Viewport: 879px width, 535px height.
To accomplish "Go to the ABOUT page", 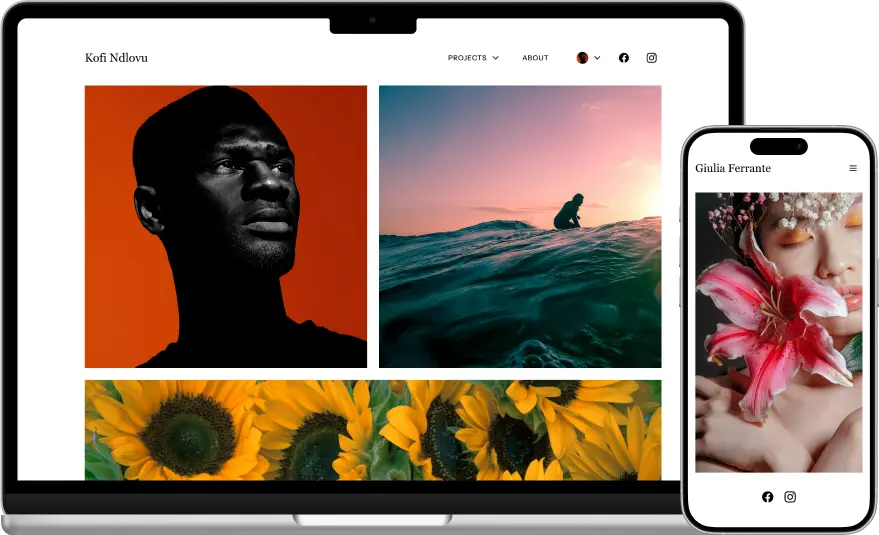I will (535, 58).
